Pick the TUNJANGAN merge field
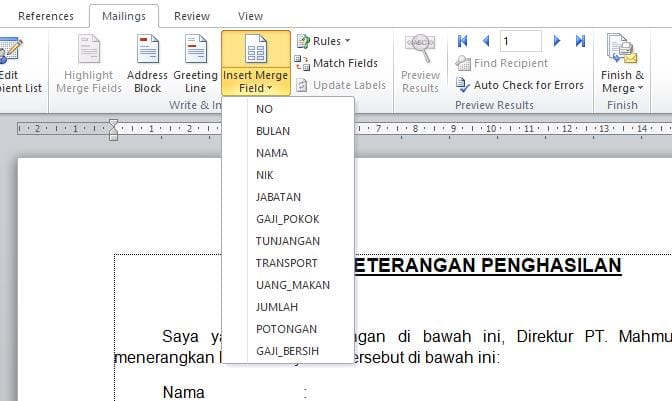This screenshot has height=401, width=672. pyautogui.click(x=288, y=241)
